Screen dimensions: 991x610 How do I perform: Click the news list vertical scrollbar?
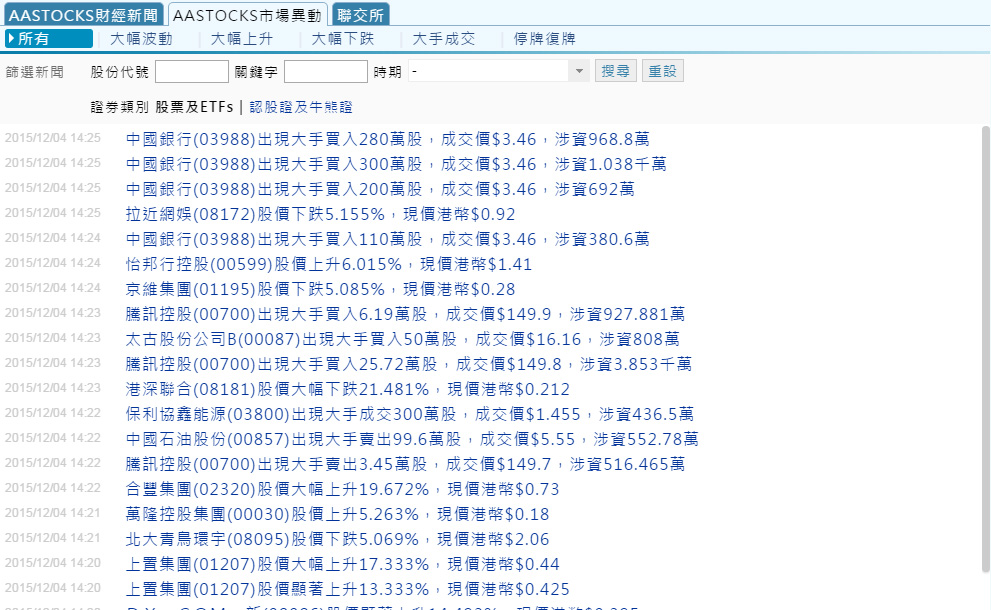tap(985, 350)
